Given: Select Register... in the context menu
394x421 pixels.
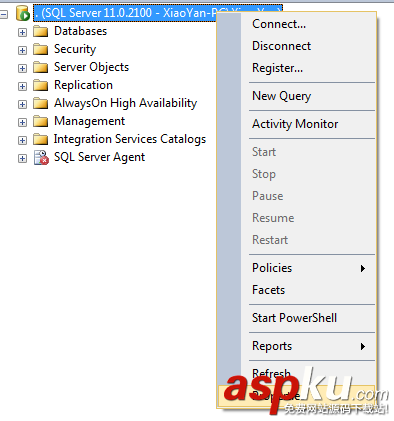Looking at the screenshot, I should (297, 68).
